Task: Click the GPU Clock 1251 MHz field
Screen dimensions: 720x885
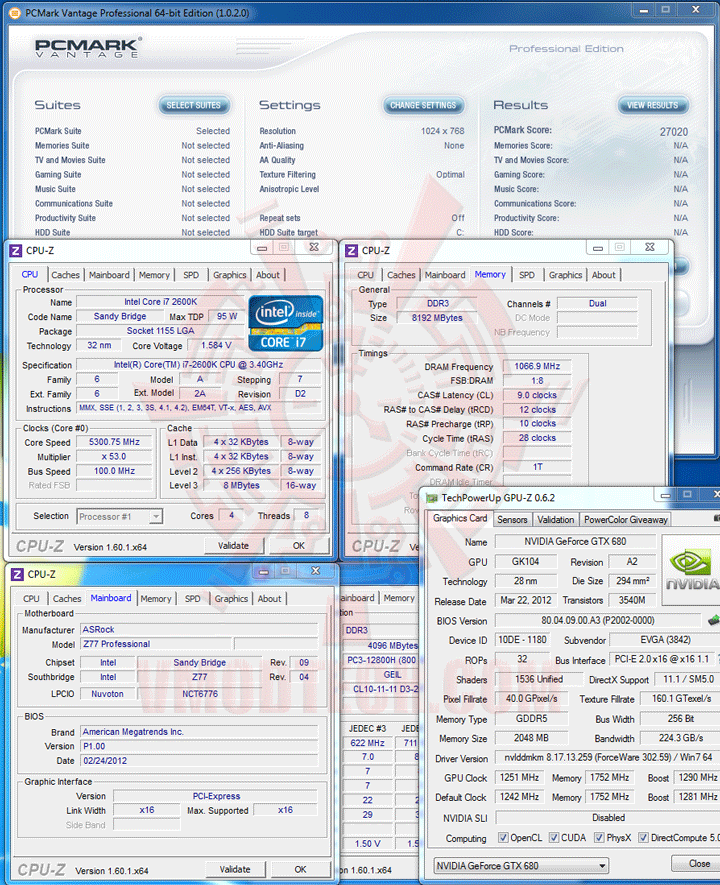Action: [x=520, y=777]
